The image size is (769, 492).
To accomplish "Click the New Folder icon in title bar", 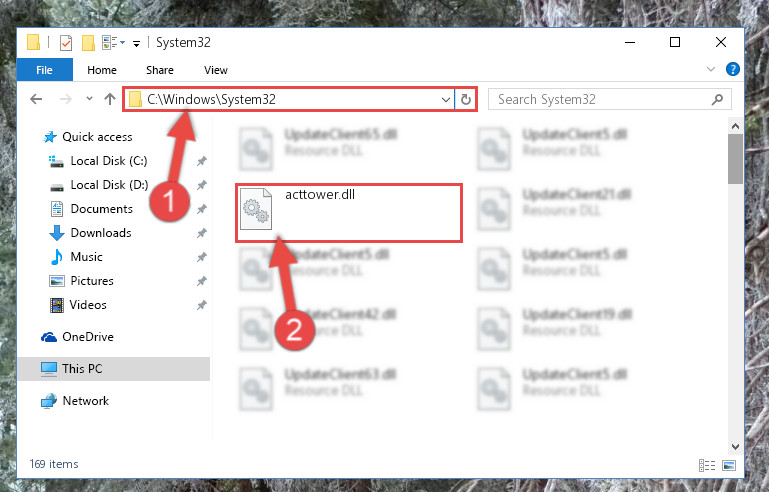I will 88,43.
